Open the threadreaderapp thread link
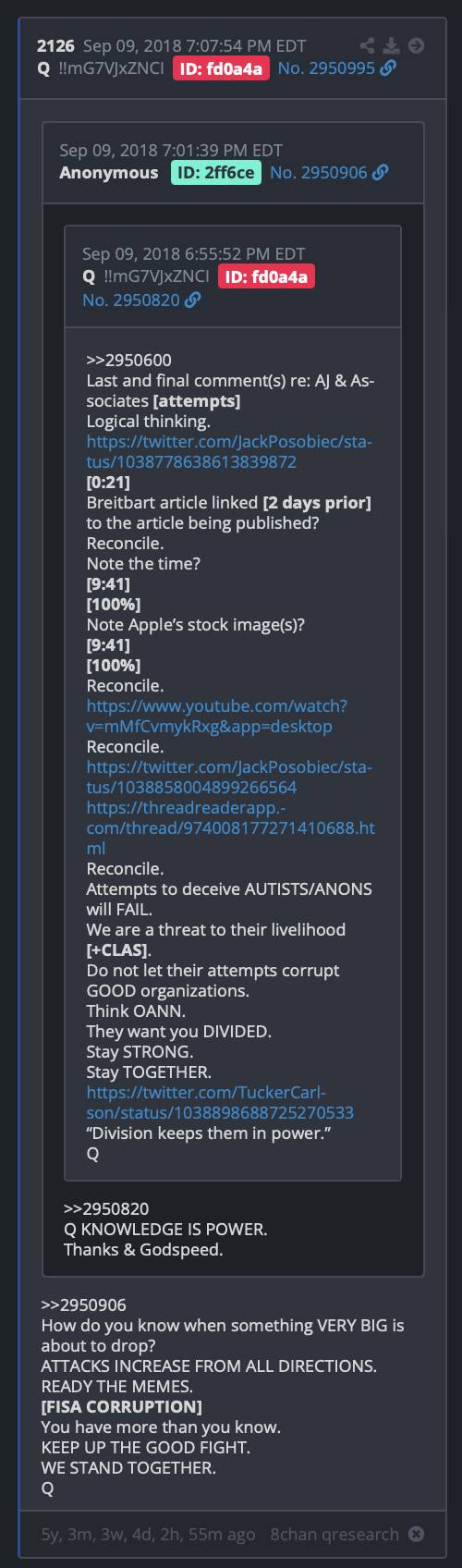Screen dimensions: 462x1568 pos(231,827)
